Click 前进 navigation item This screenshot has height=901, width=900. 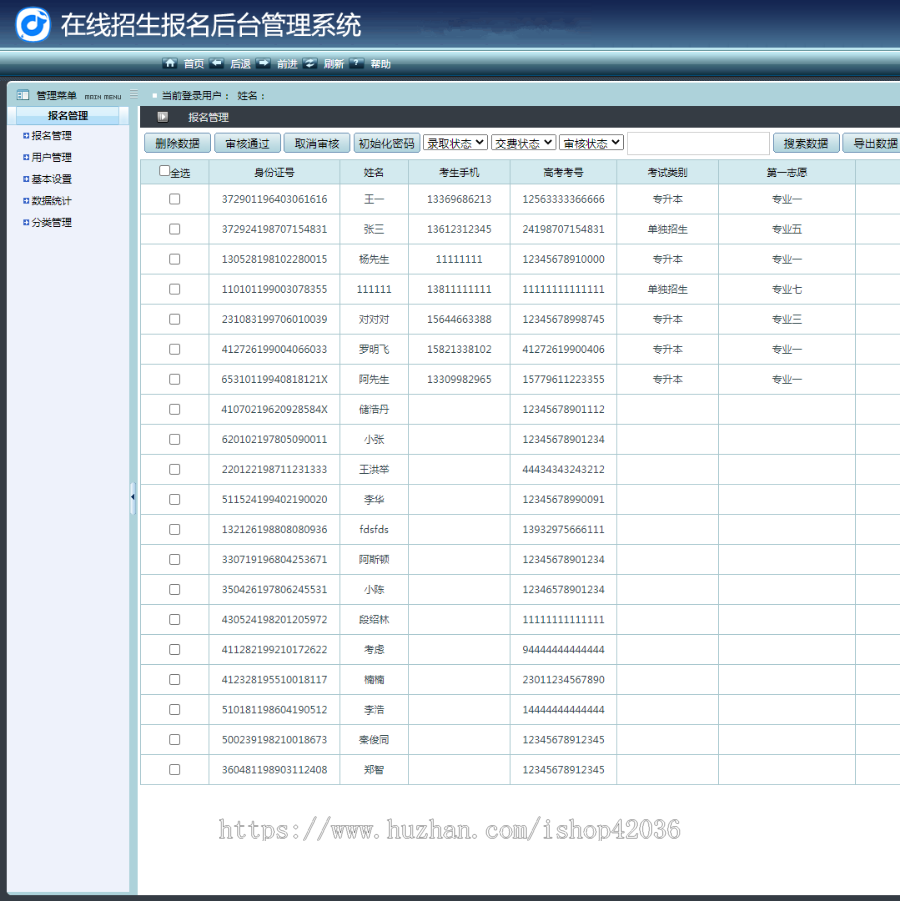pyautogui.click(x=287, y=64)
